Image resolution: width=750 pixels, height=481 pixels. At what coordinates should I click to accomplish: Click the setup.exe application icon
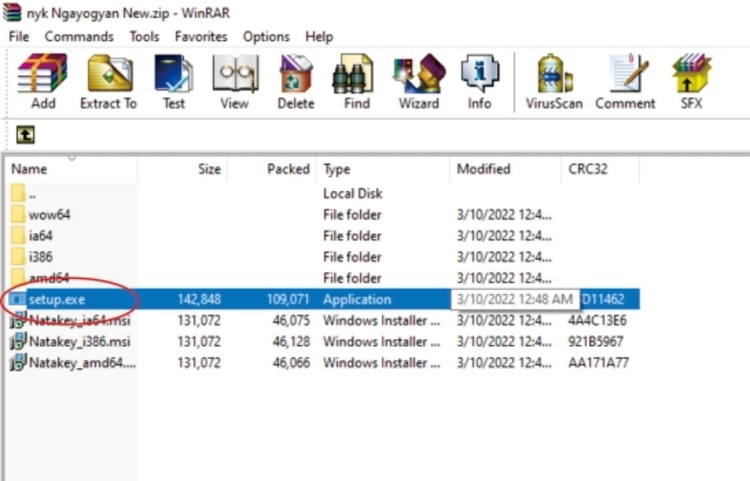coord(18,299)
